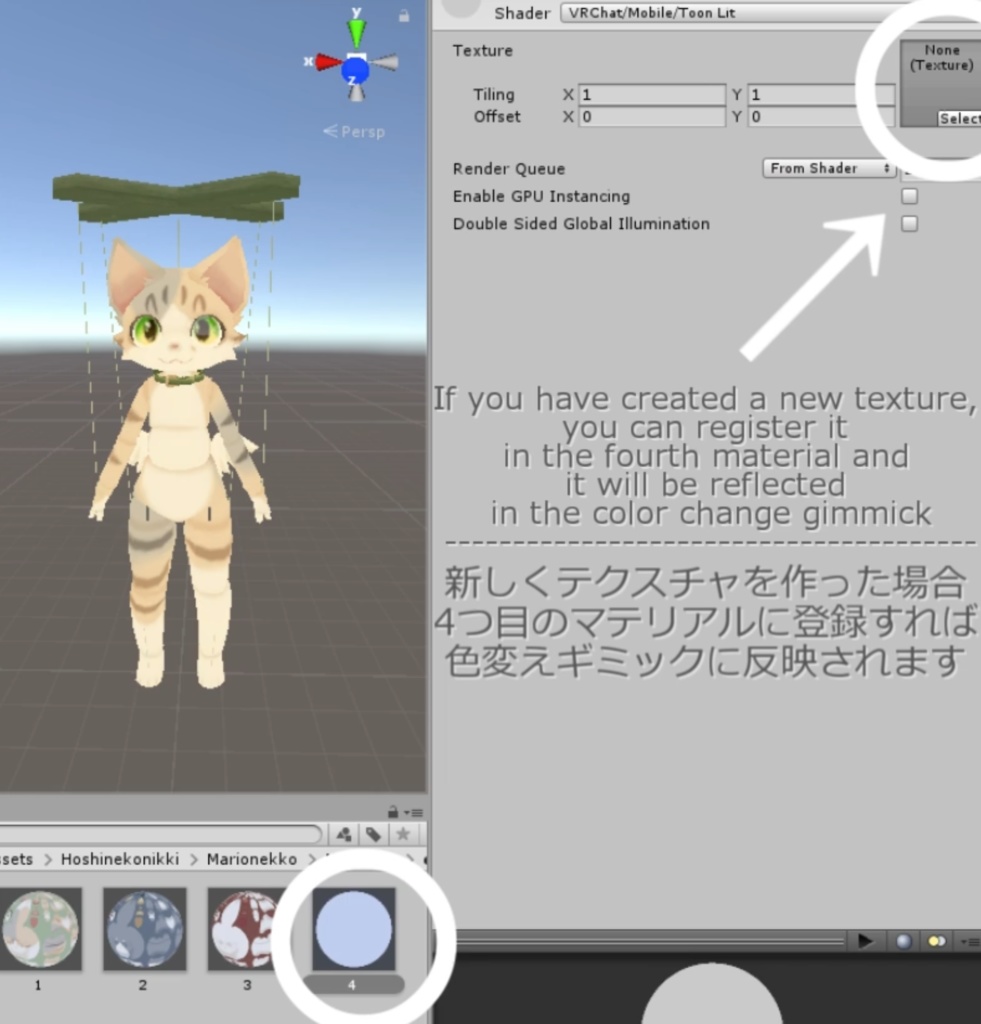Enable Double Sided Global Illumination
Screen dimensions: 981x1024
pyautogui.click(x=909, y=223)
